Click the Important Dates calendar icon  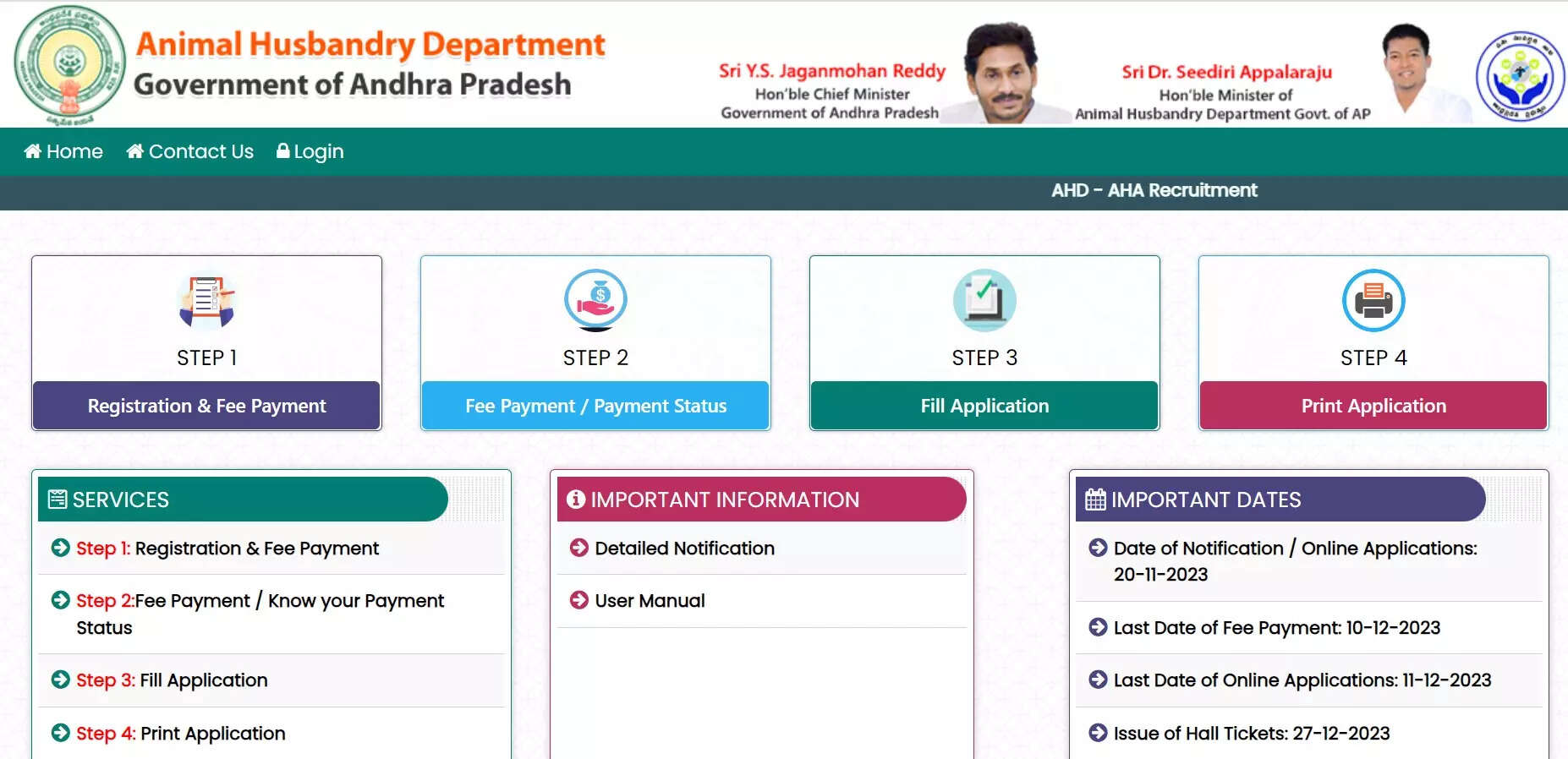[1095, 500]
